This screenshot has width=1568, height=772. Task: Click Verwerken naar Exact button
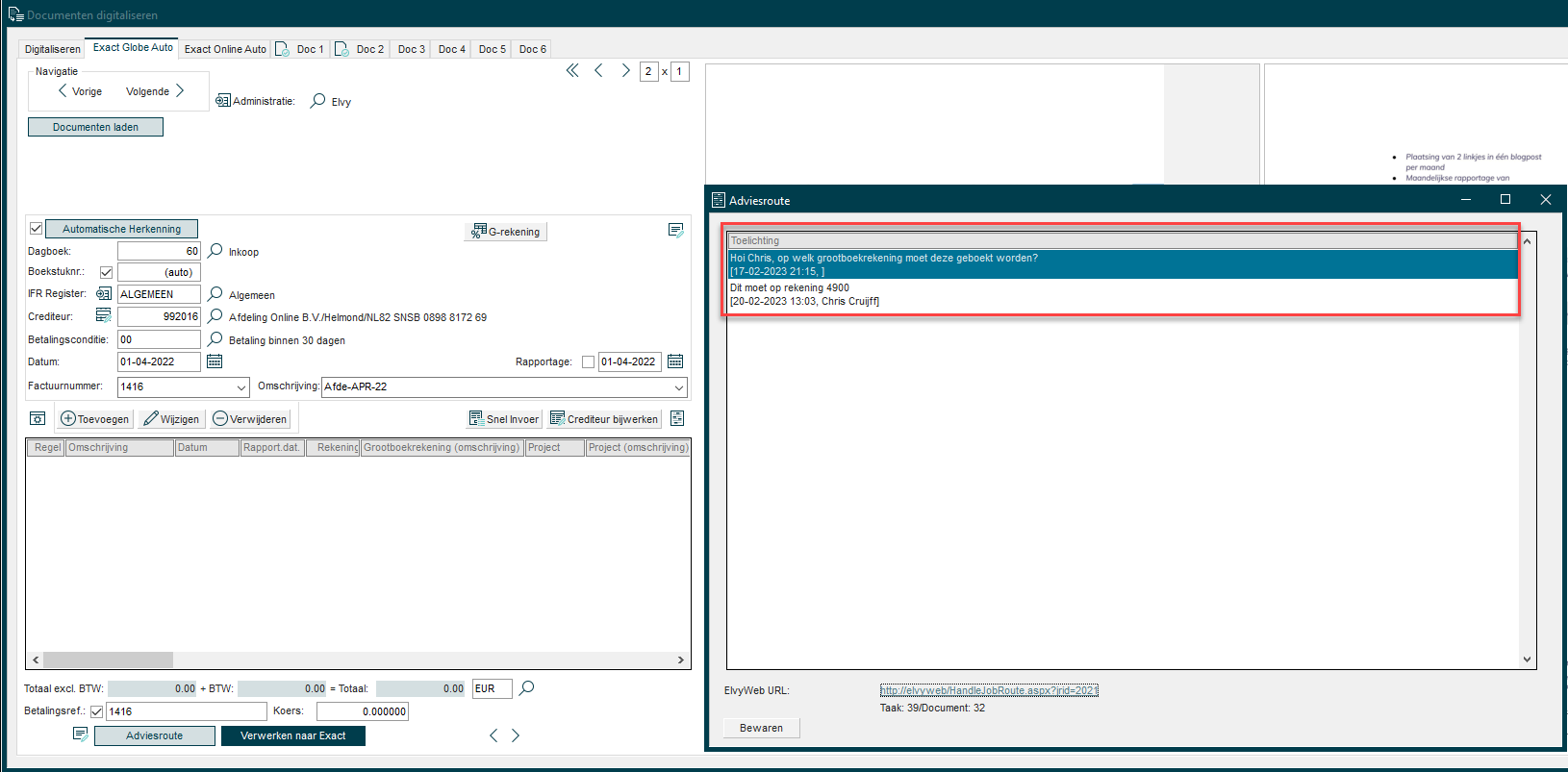pyautogui.click(x=293, y=735)
